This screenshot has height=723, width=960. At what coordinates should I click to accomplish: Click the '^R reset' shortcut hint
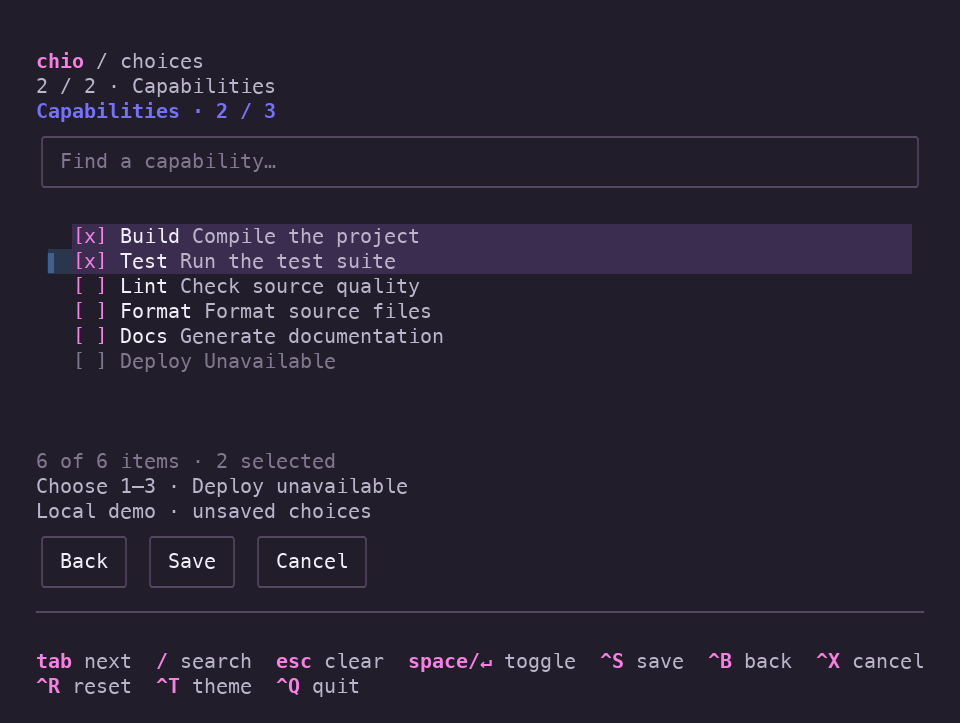(x=84, y=687)
